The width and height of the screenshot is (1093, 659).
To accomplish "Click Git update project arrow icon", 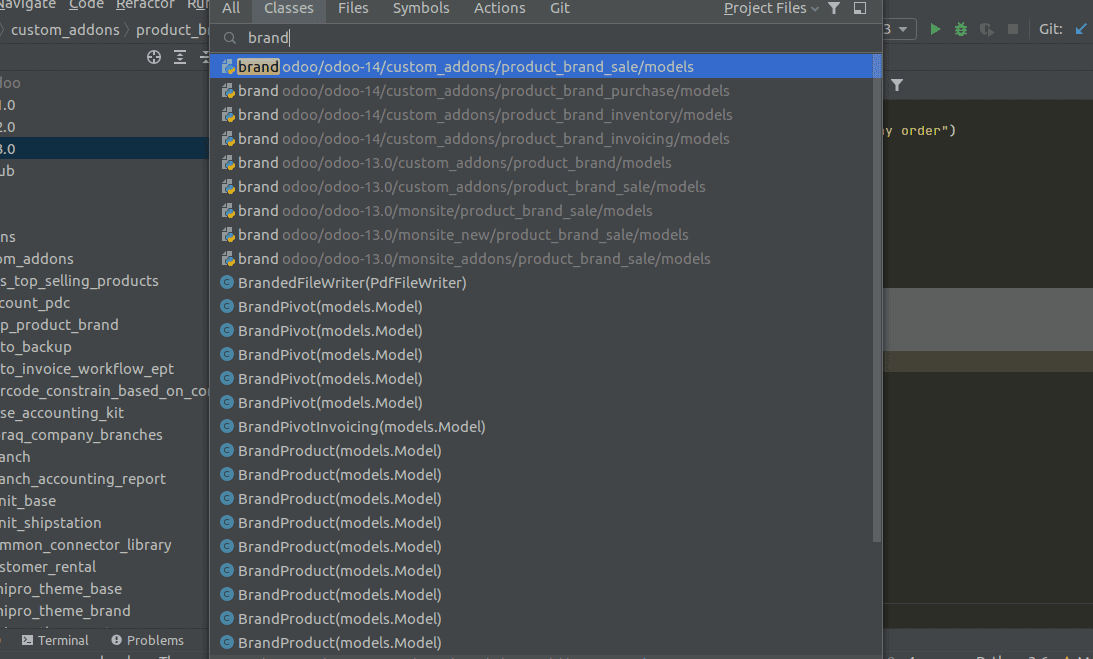I will pyautogui.click(x=1081, y=29).
